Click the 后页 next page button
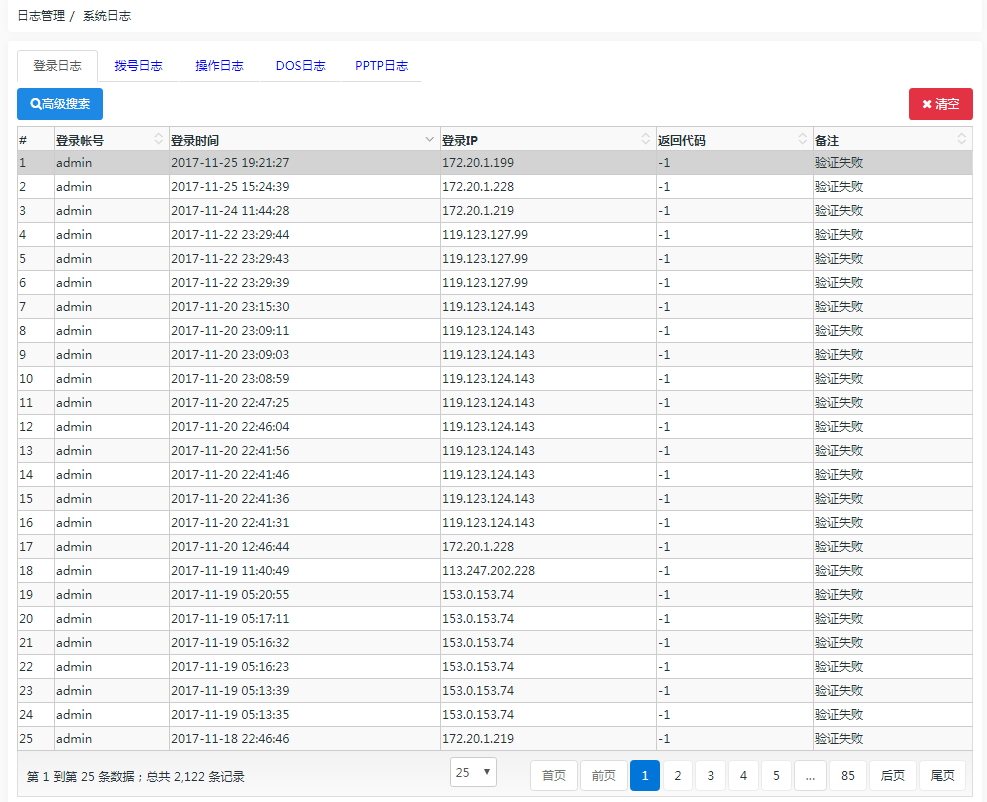 click(x=893, y=776)
